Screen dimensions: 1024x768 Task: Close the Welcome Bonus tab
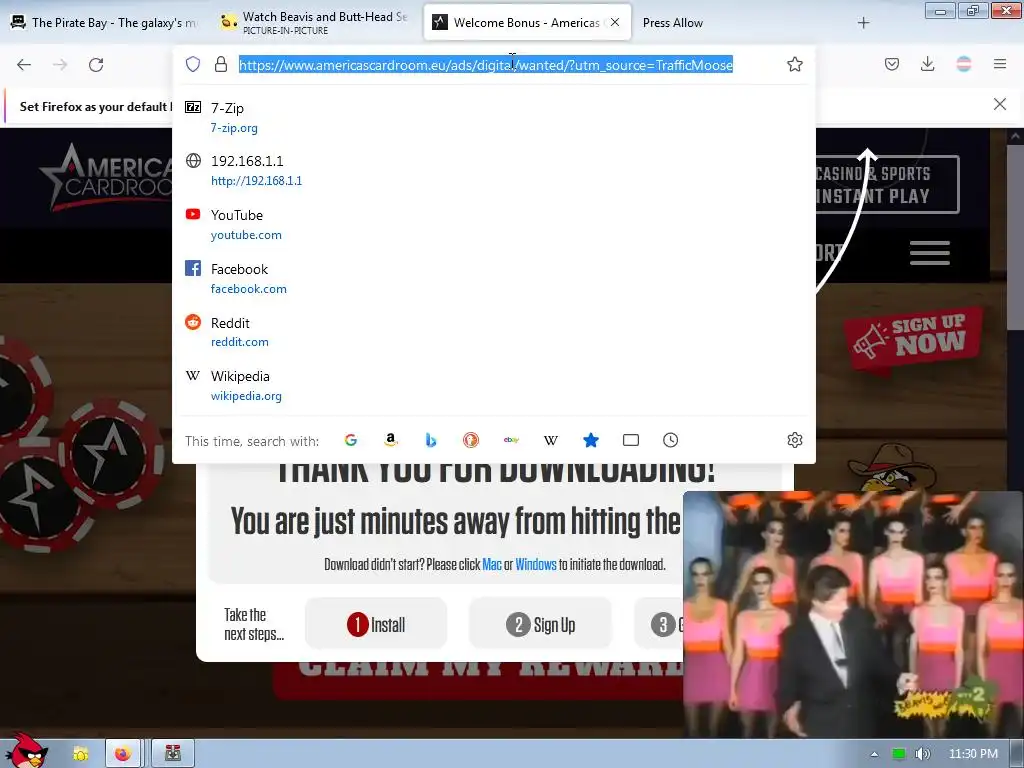click(x=615, y=22)
